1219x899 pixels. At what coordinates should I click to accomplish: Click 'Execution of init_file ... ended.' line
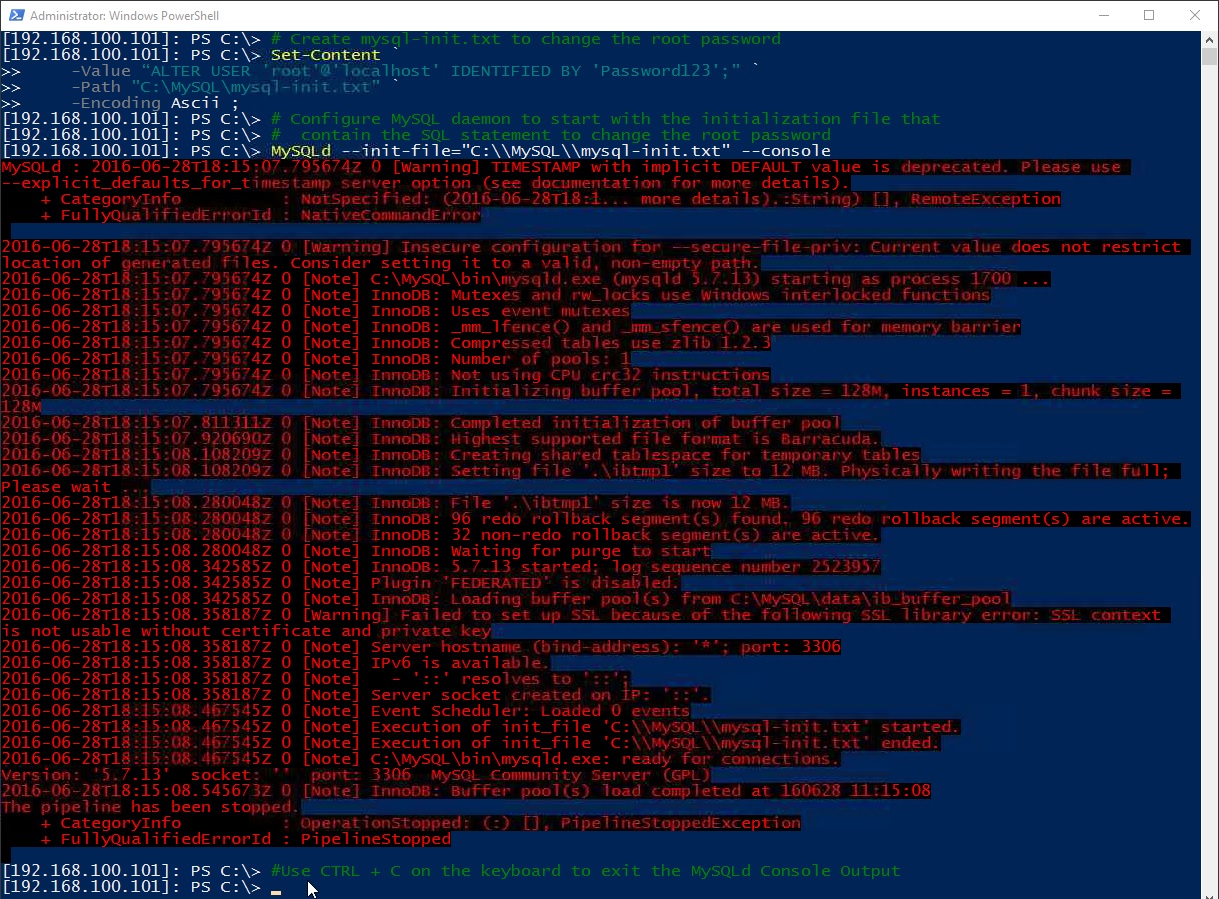tap(471, 743)
